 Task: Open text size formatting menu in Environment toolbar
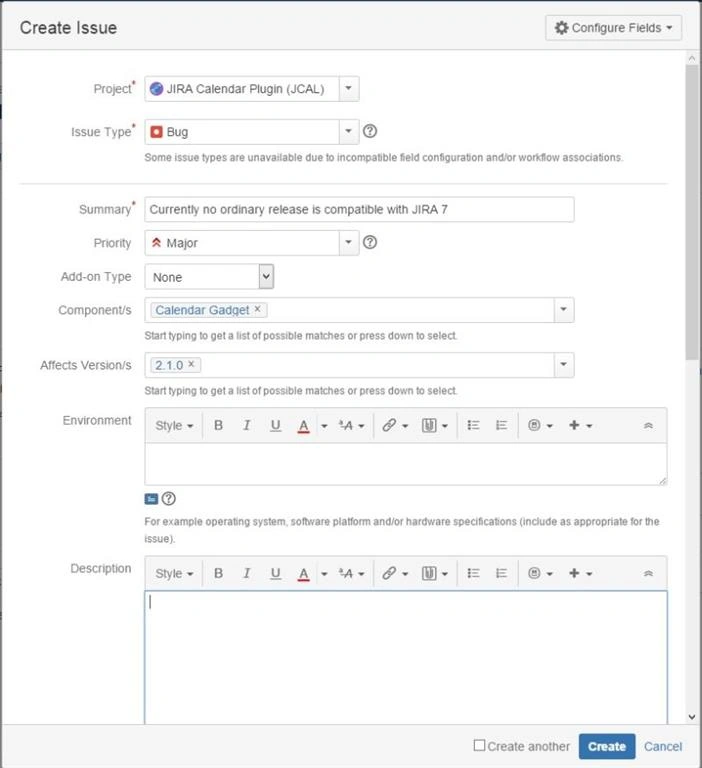click(x=351, y=426)
